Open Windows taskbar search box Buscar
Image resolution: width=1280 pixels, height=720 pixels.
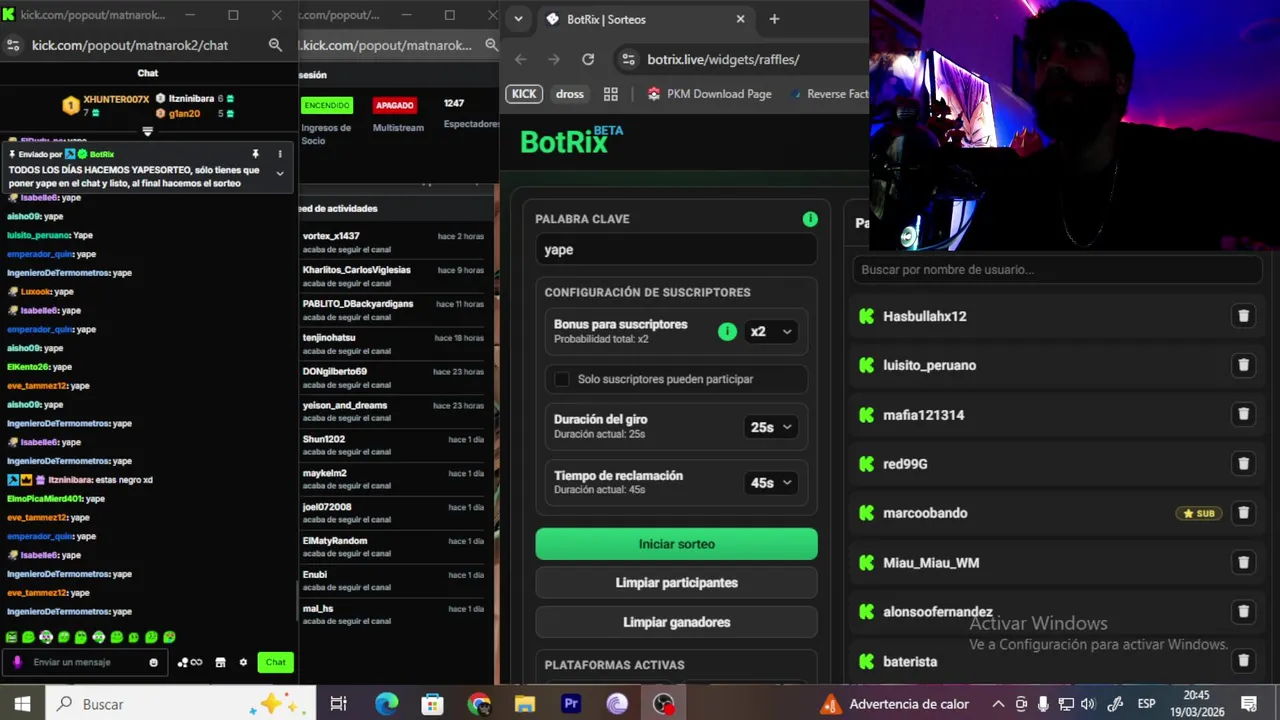(180, 704)
